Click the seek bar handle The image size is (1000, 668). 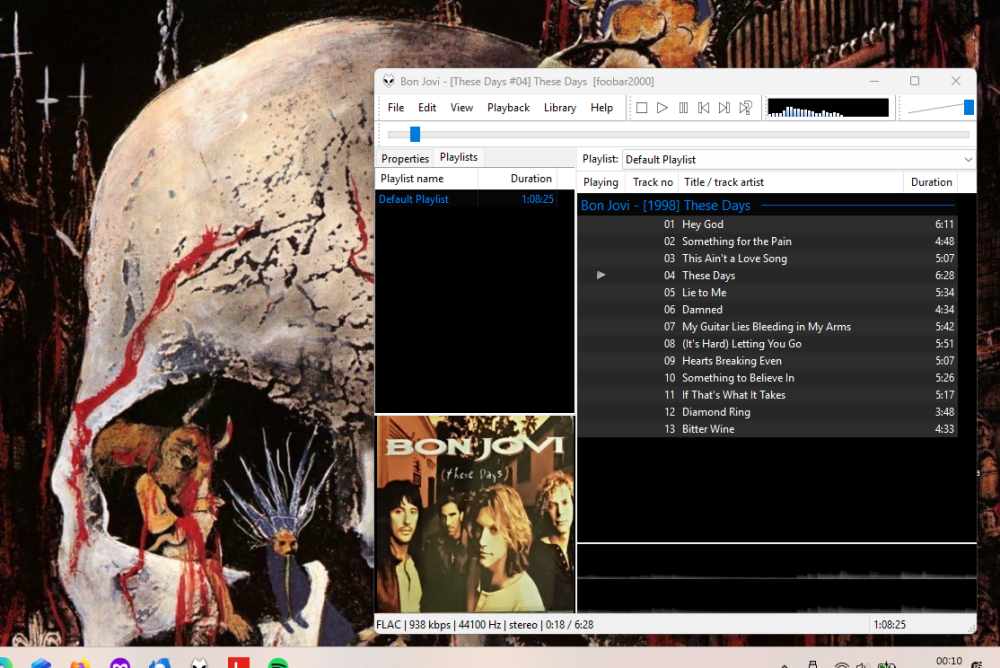(415, 134)
